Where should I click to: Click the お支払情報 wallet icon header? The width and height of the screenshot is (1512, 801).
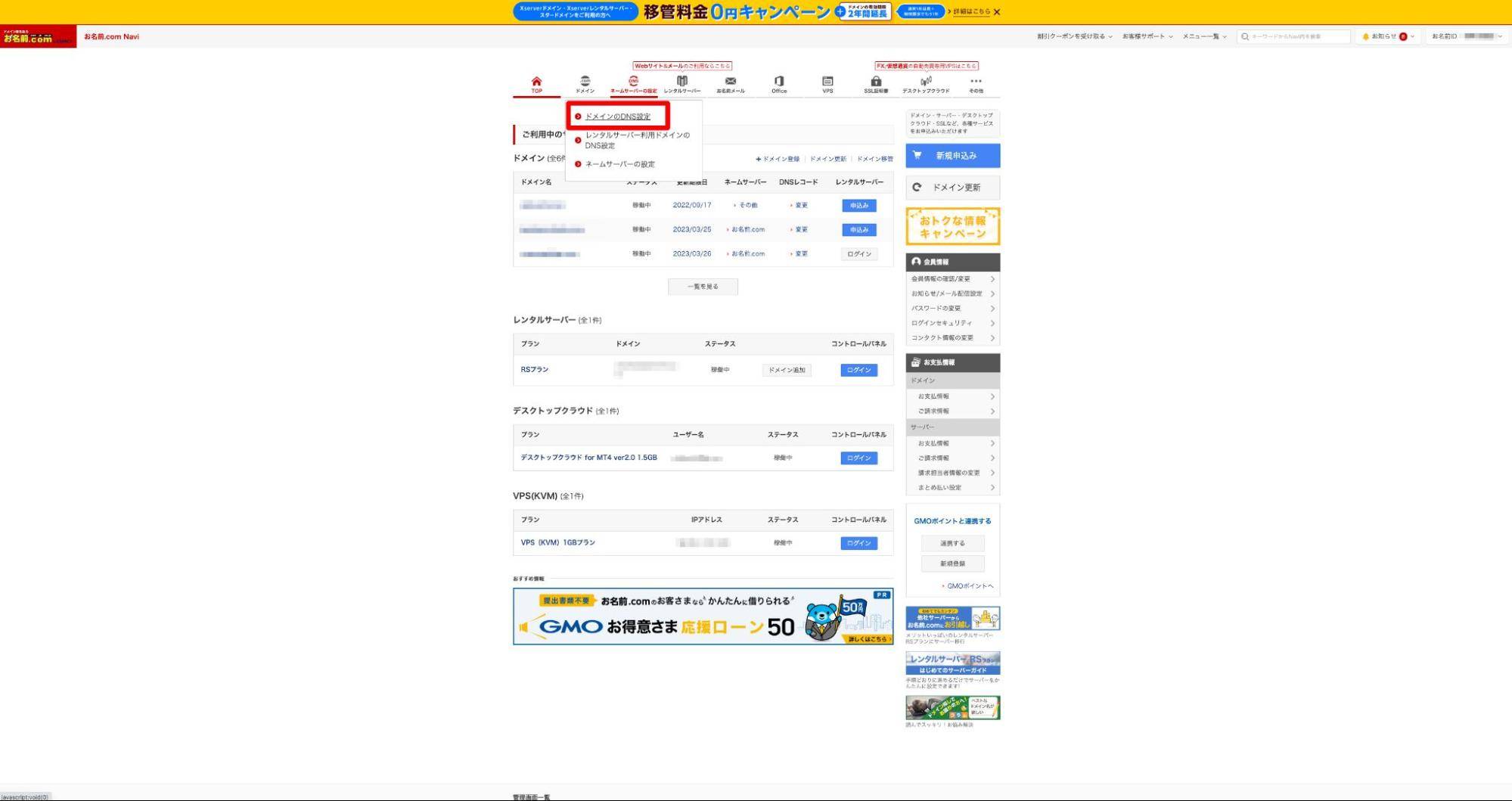tap(916, 362)
